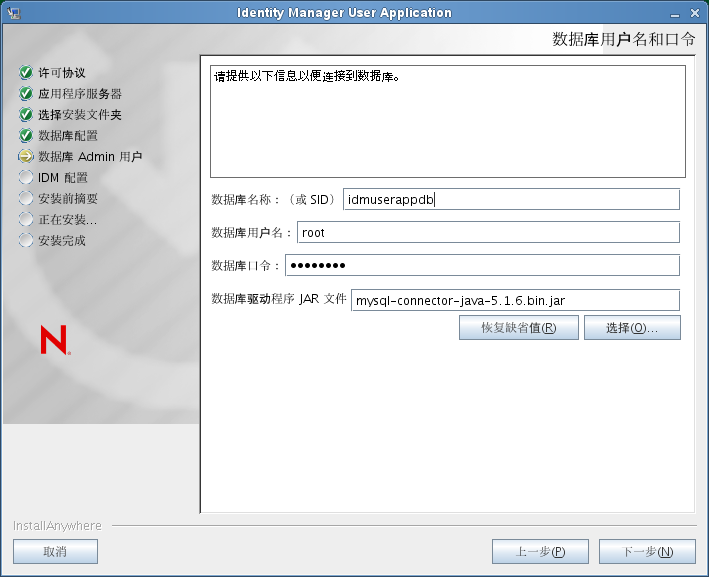Viewport: 709px width, 577px height.
Task: Click the green check beside 选择安装文件夹
Action: [x=26, y=114]
